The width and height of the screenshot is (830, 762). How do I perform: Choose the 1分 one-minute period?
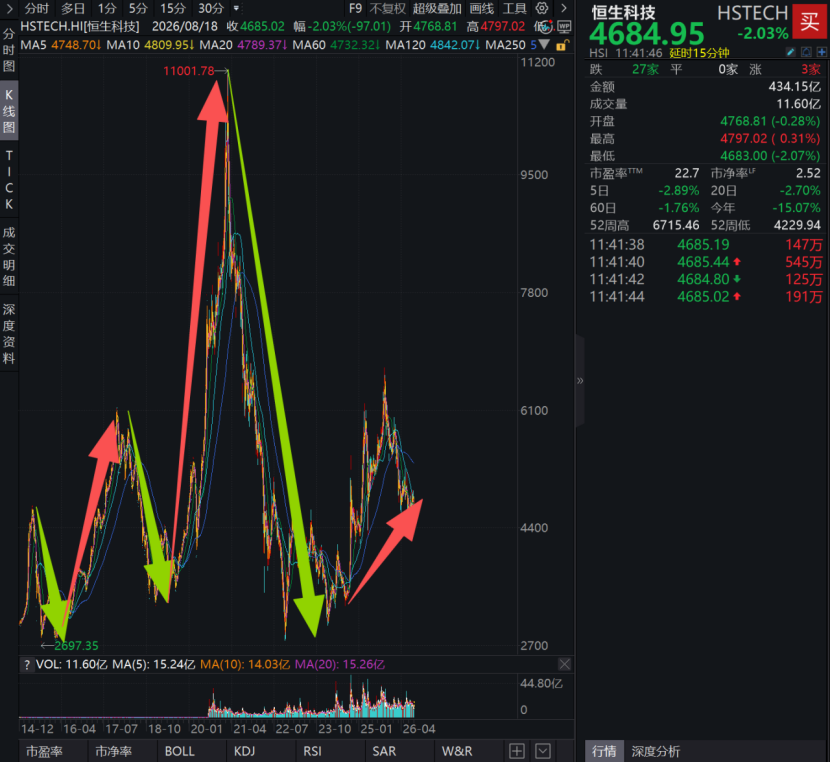click(106, 8)
